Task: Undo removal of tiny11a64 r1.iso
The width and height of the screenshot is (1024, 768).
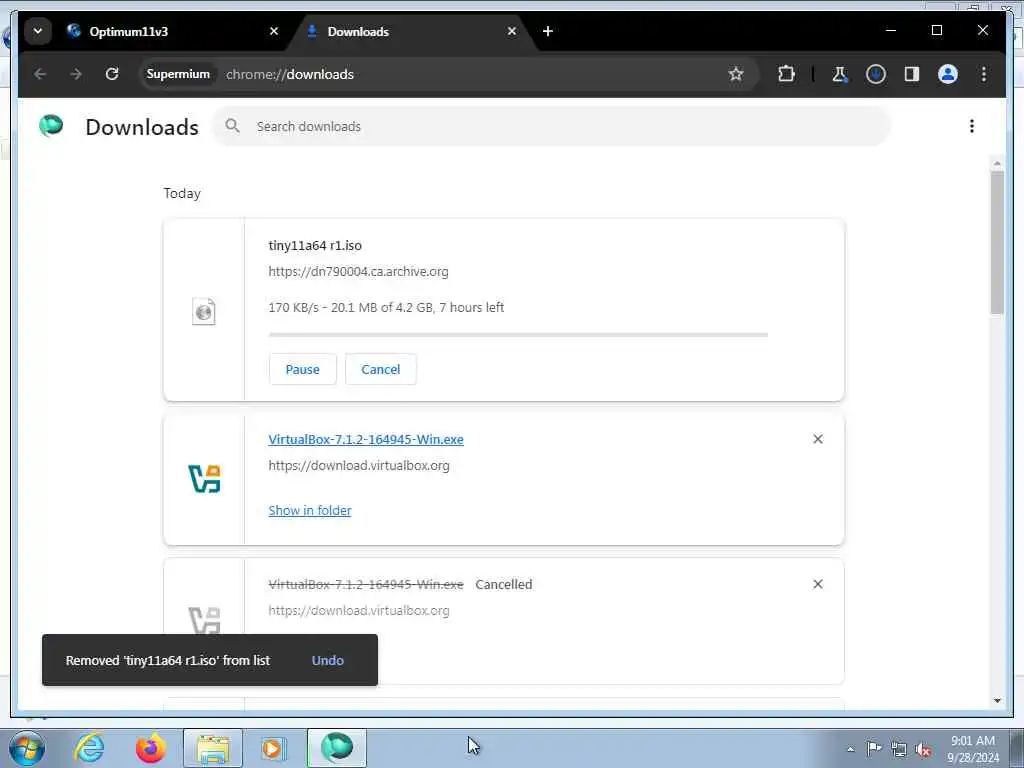Action: click(328, 660)
